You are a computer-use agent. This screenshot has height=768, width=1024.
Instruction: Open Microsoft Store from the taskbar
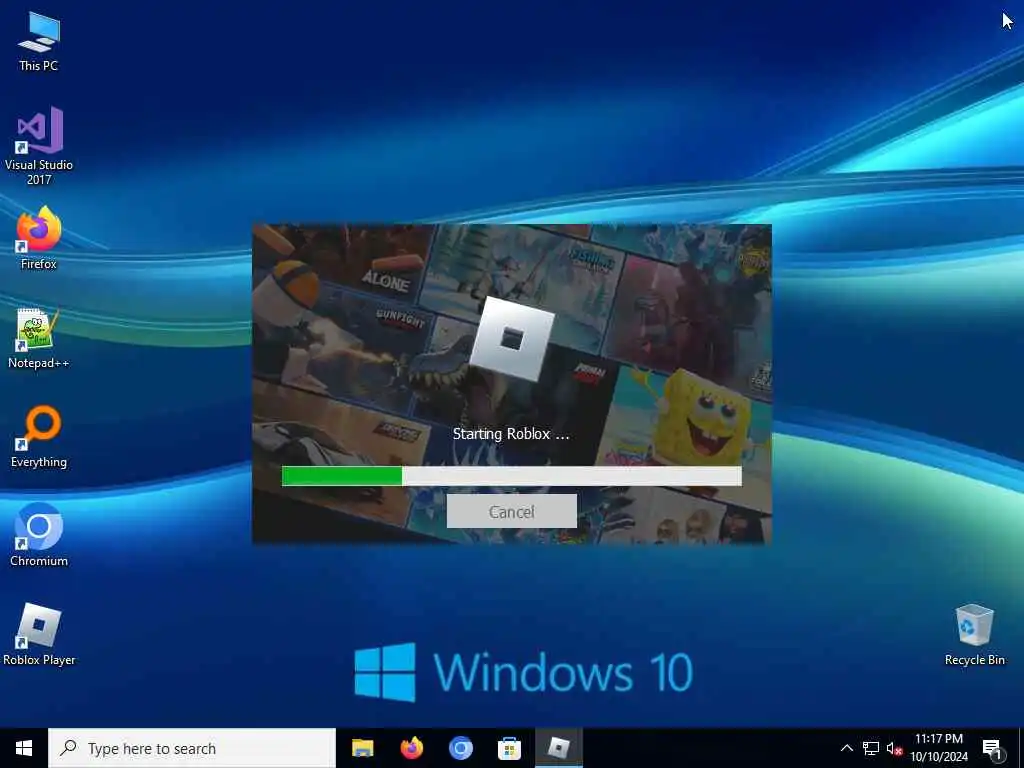tap(509, 748)
